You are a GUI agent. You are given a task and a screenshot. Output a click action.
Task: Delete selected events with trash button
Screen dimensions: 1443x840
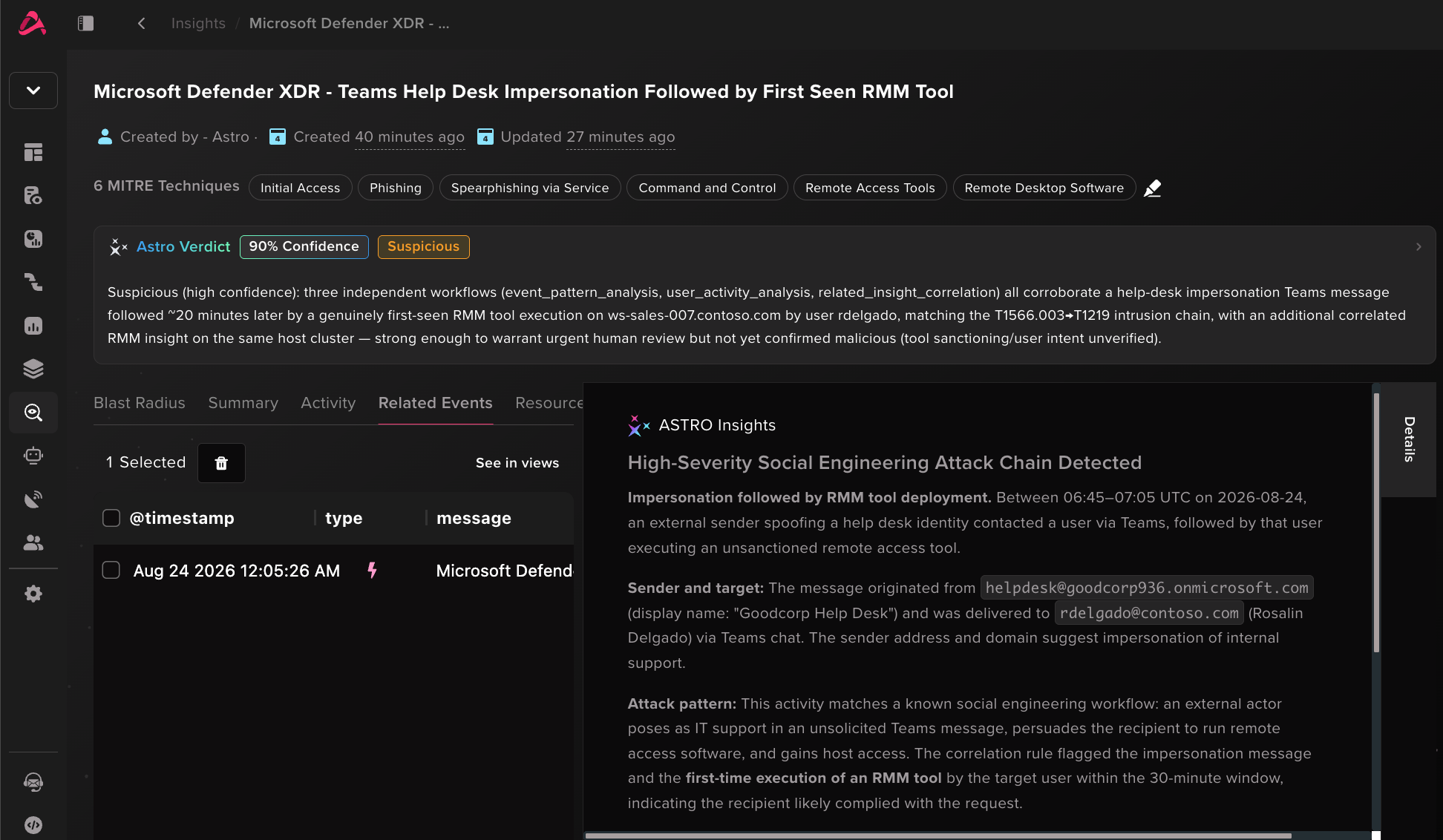point(221,463)
